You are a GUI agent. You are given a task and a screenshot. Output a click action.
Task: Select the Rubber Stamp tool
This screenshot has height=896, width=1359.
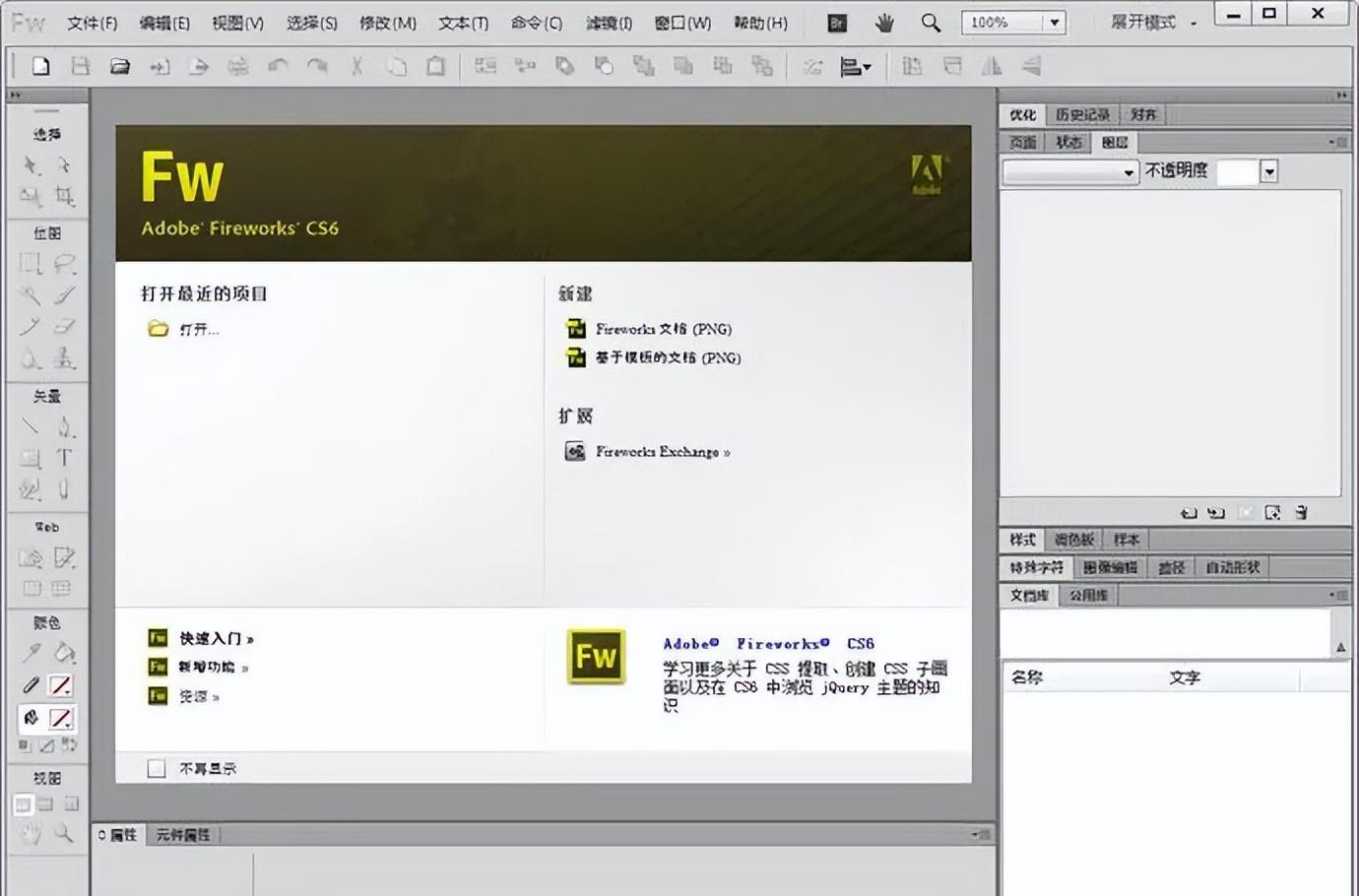coord(64,357)
